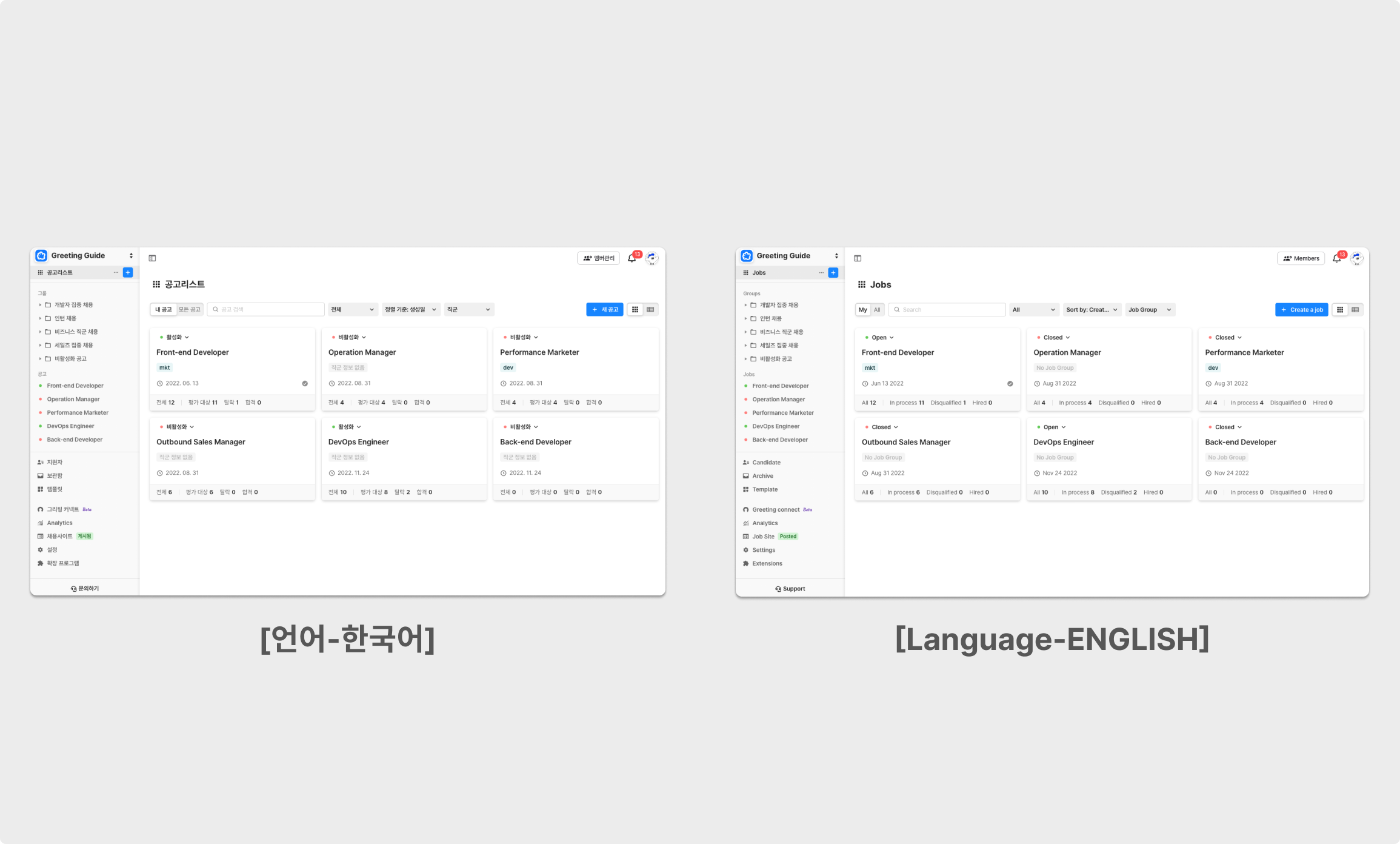Expand 인턴 채용 group in English sidebar

745,318
